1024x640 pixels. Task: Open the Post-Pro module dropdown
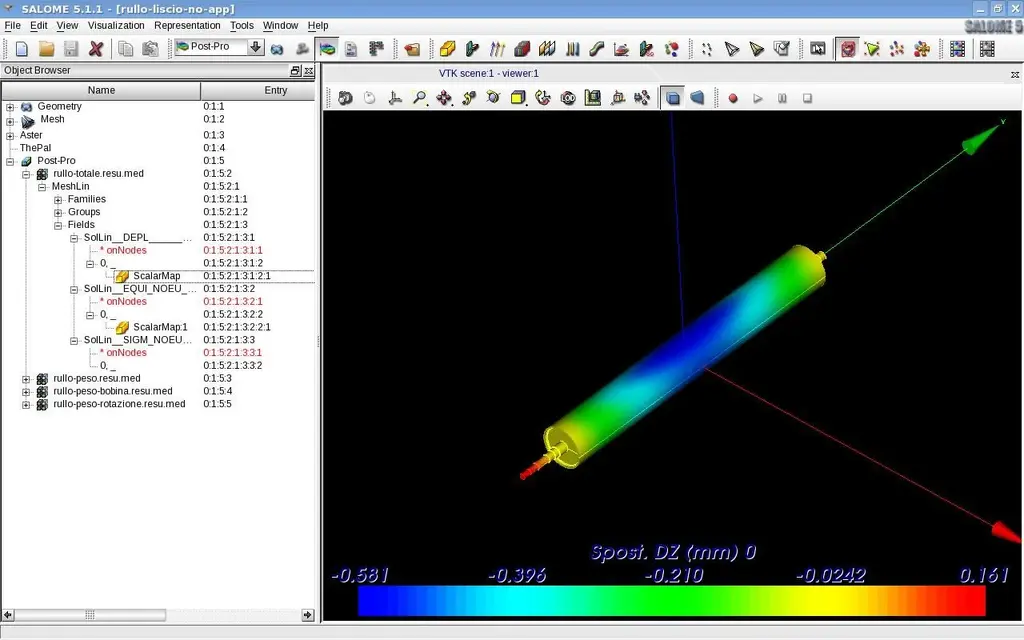coord(255,47)
